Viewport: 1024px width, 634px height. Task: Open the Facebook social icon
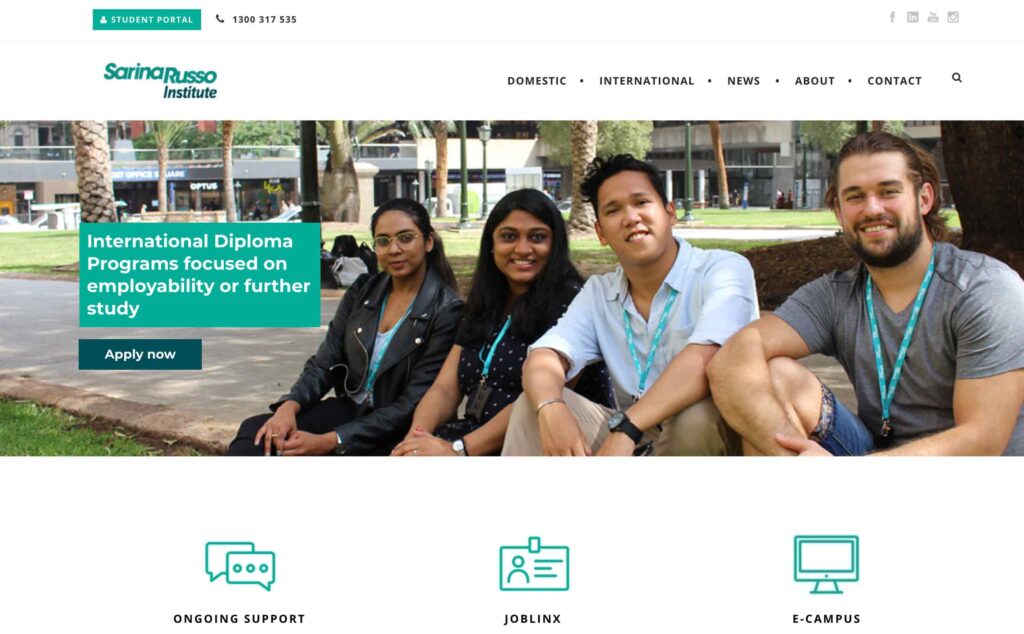[892, 17]
